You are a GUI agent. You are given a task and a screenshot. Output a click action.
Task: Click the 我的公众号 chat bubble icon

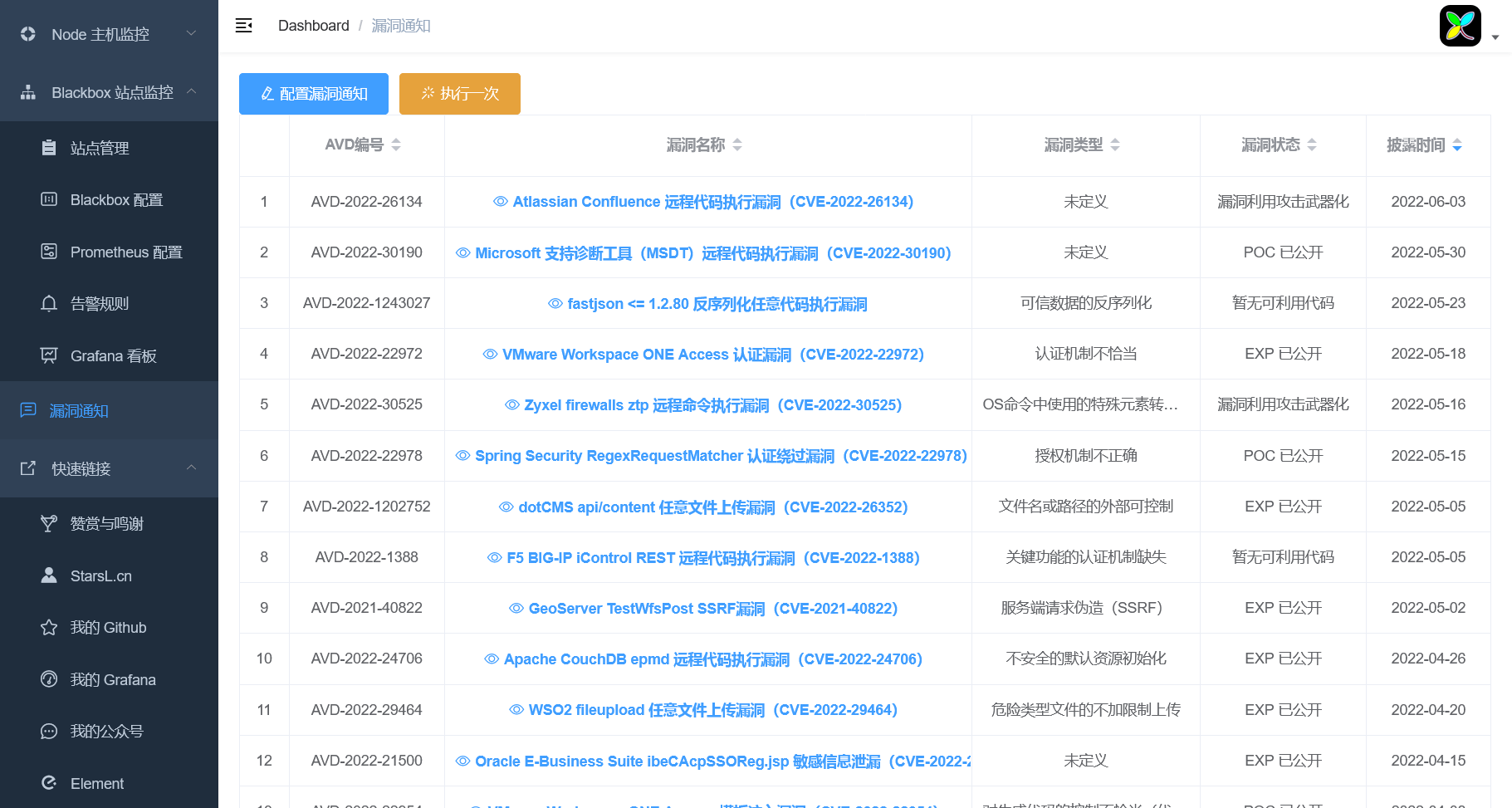click(49, 731)
